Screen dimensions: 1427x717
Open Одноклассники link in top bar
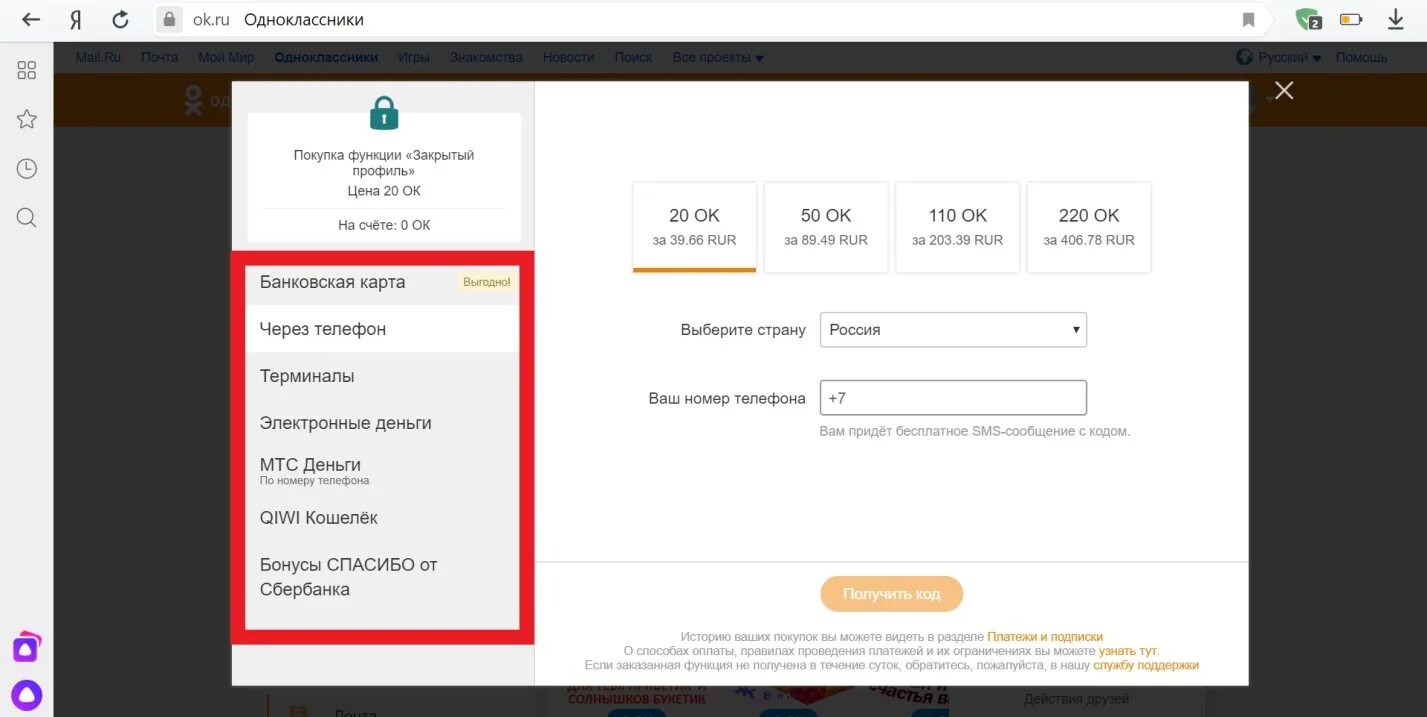(326, 58)
